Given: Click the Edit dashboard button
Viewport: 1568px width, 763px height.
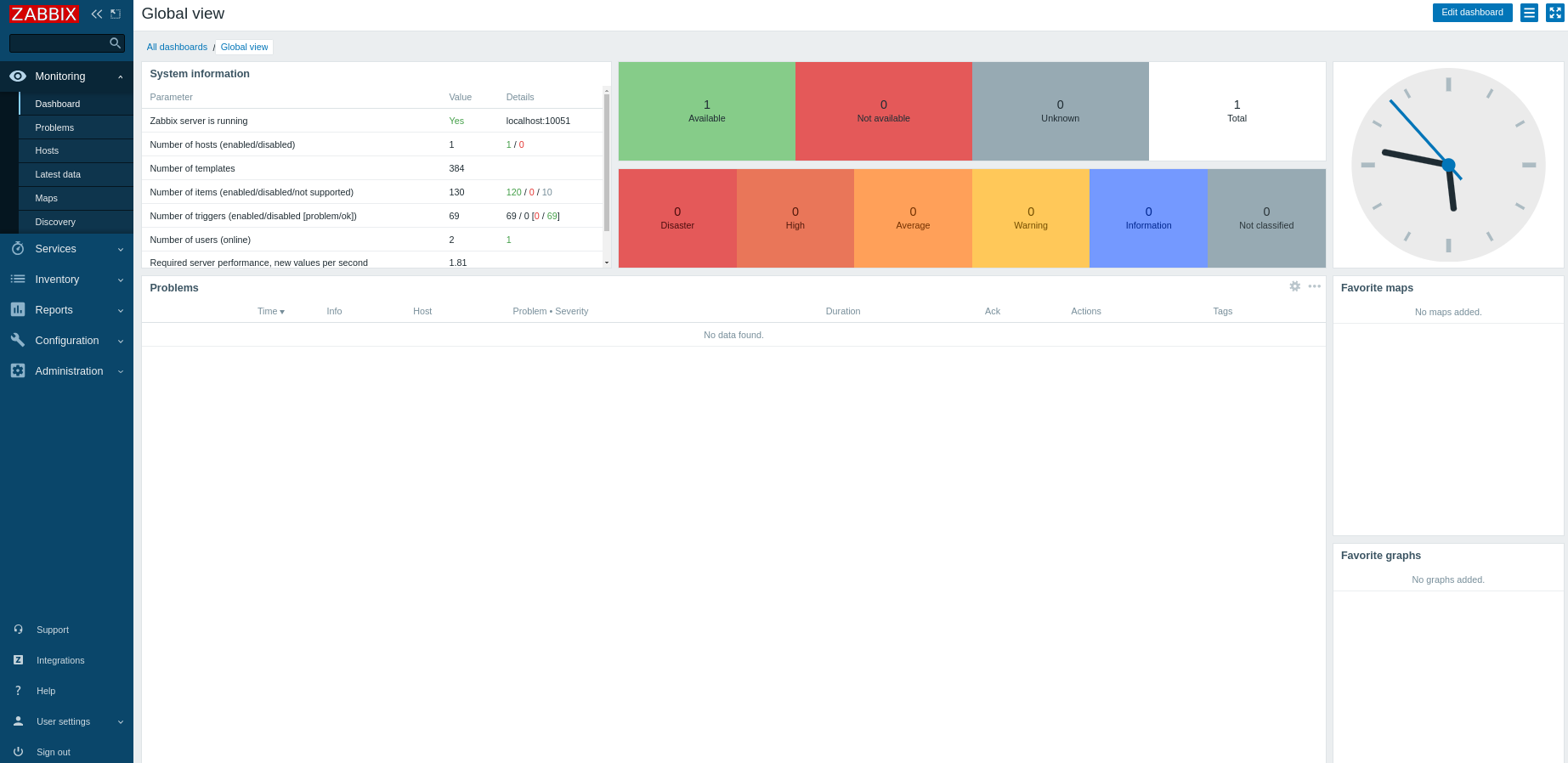Looking at the screenshot, I should 1472,13.
